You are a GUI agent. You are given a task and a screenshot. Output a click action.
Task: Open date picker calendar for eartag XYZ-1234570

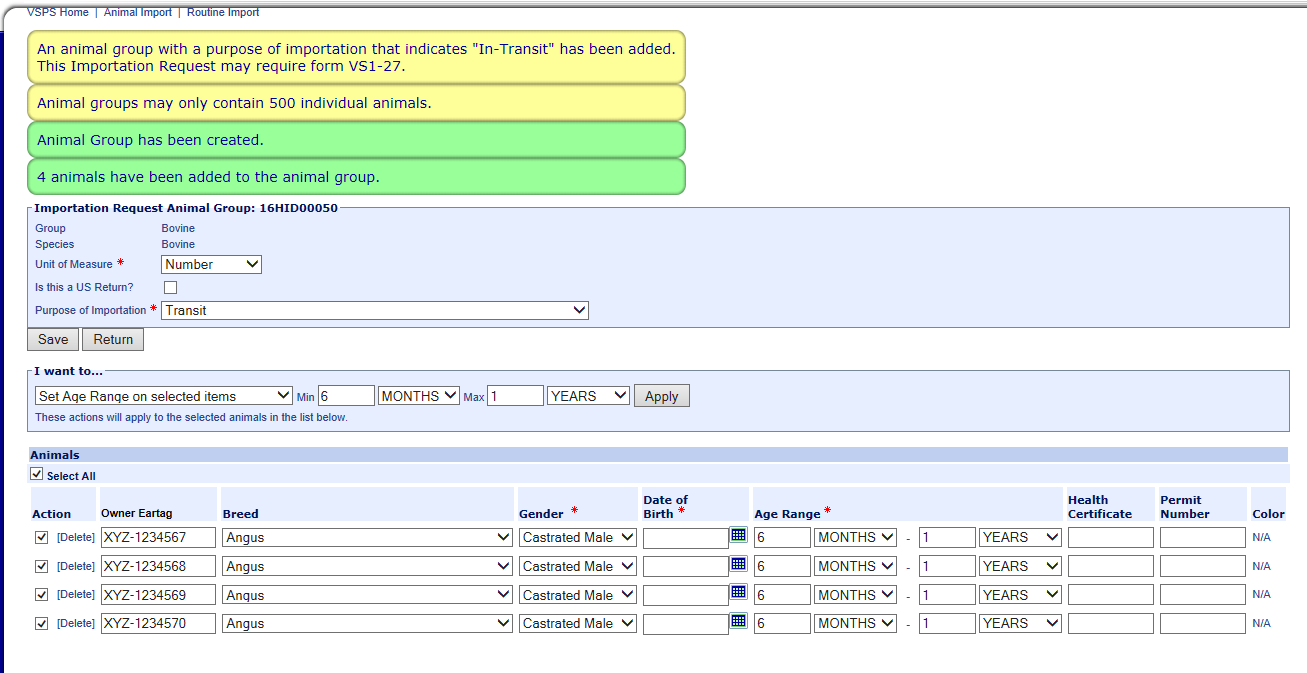coord(739,621)
